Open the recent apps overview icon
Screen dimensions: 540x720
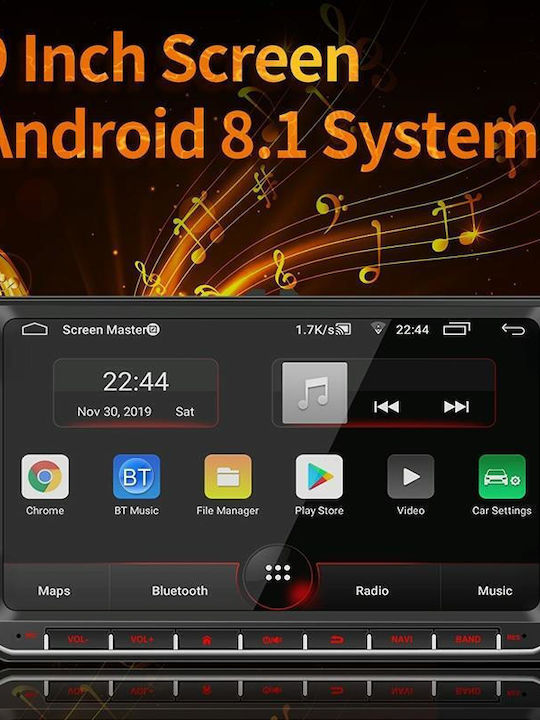(456, 329)
